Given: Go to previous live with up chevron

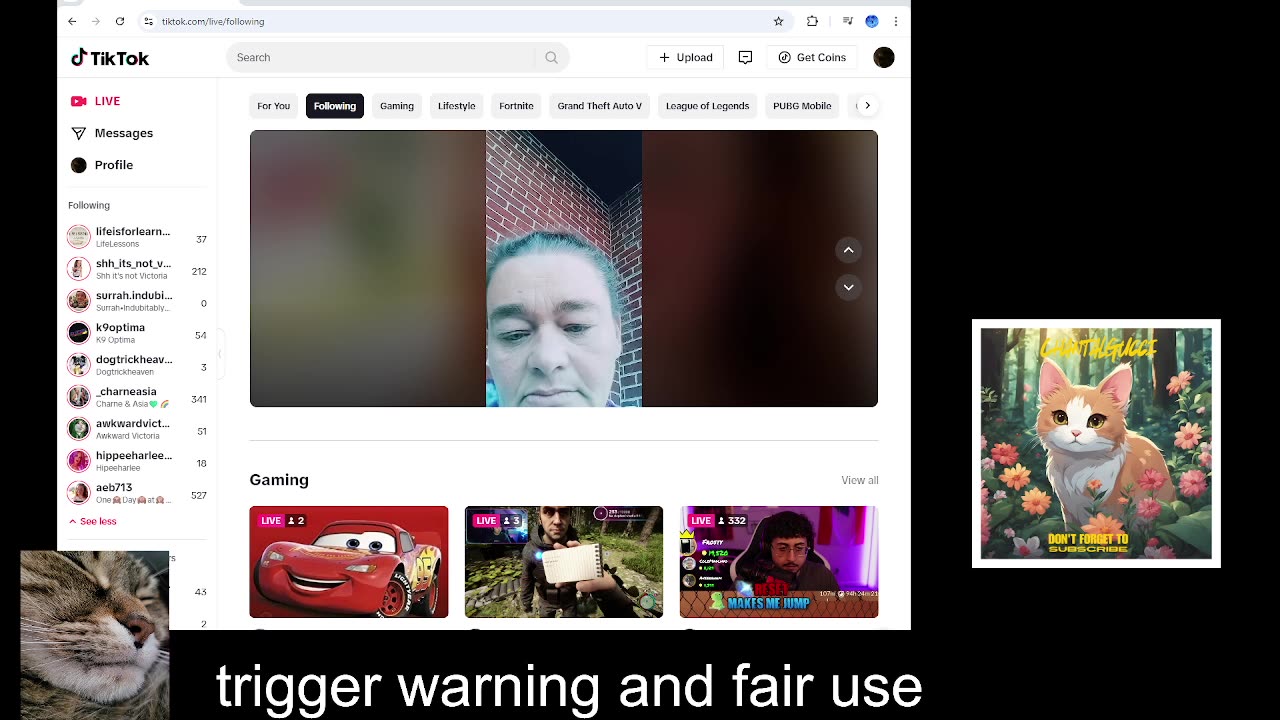Looking at the screenshot, I should 848,250.
